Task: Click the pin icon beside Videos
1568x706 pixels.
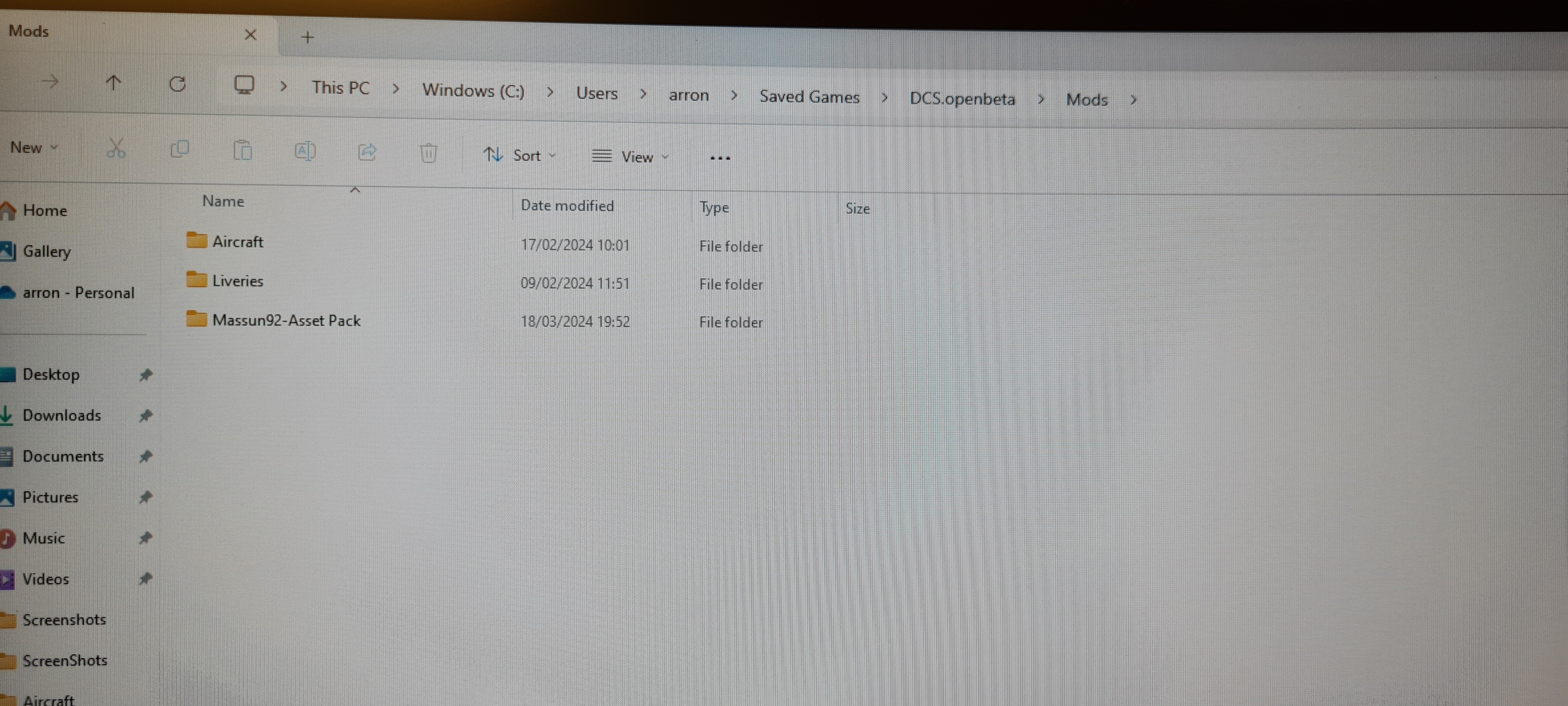Action: tap(145, 579)
